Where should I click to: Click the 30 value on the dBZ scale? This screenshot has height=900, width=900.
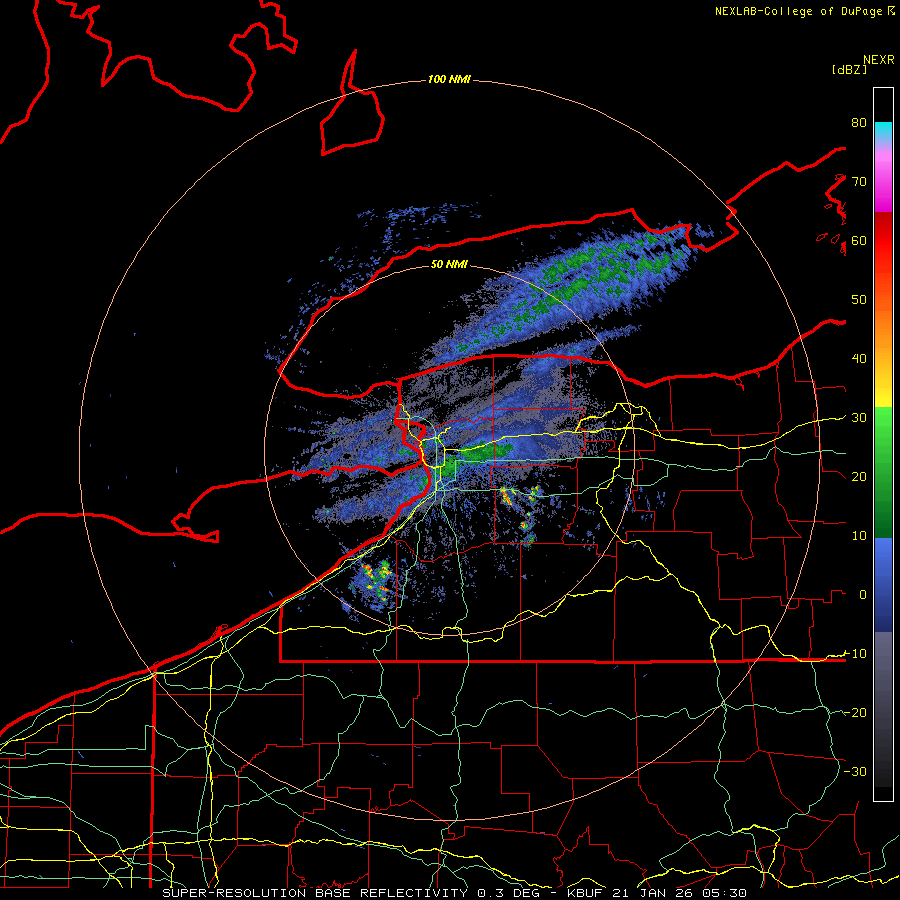pos(859,417)
